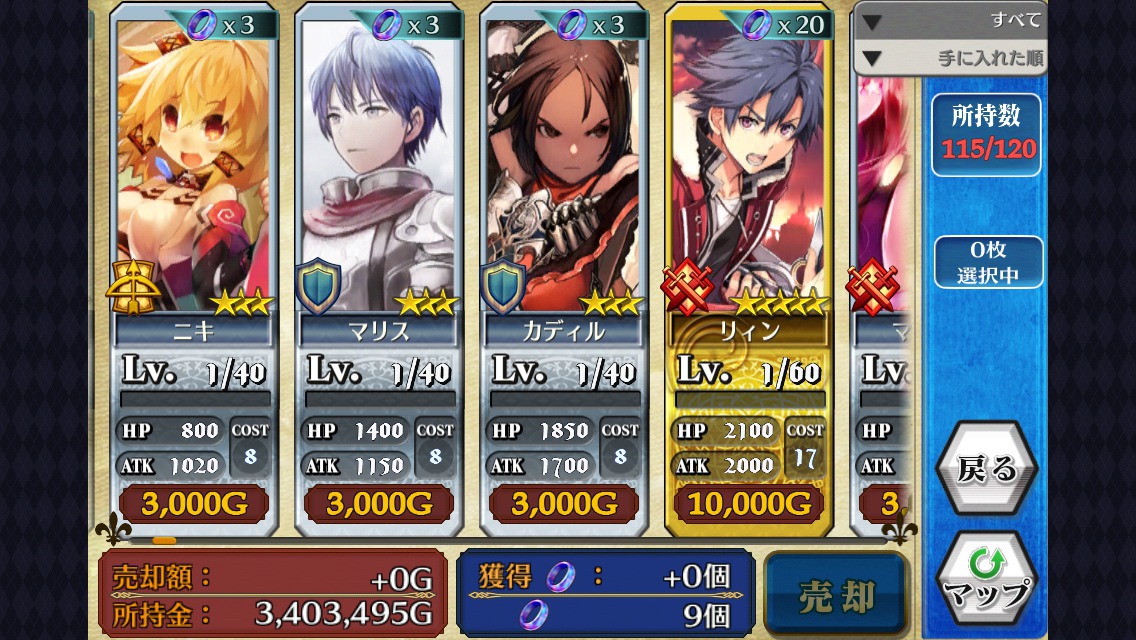
Task: Open the すべて filter dropdown
Action: pos(950,20)
